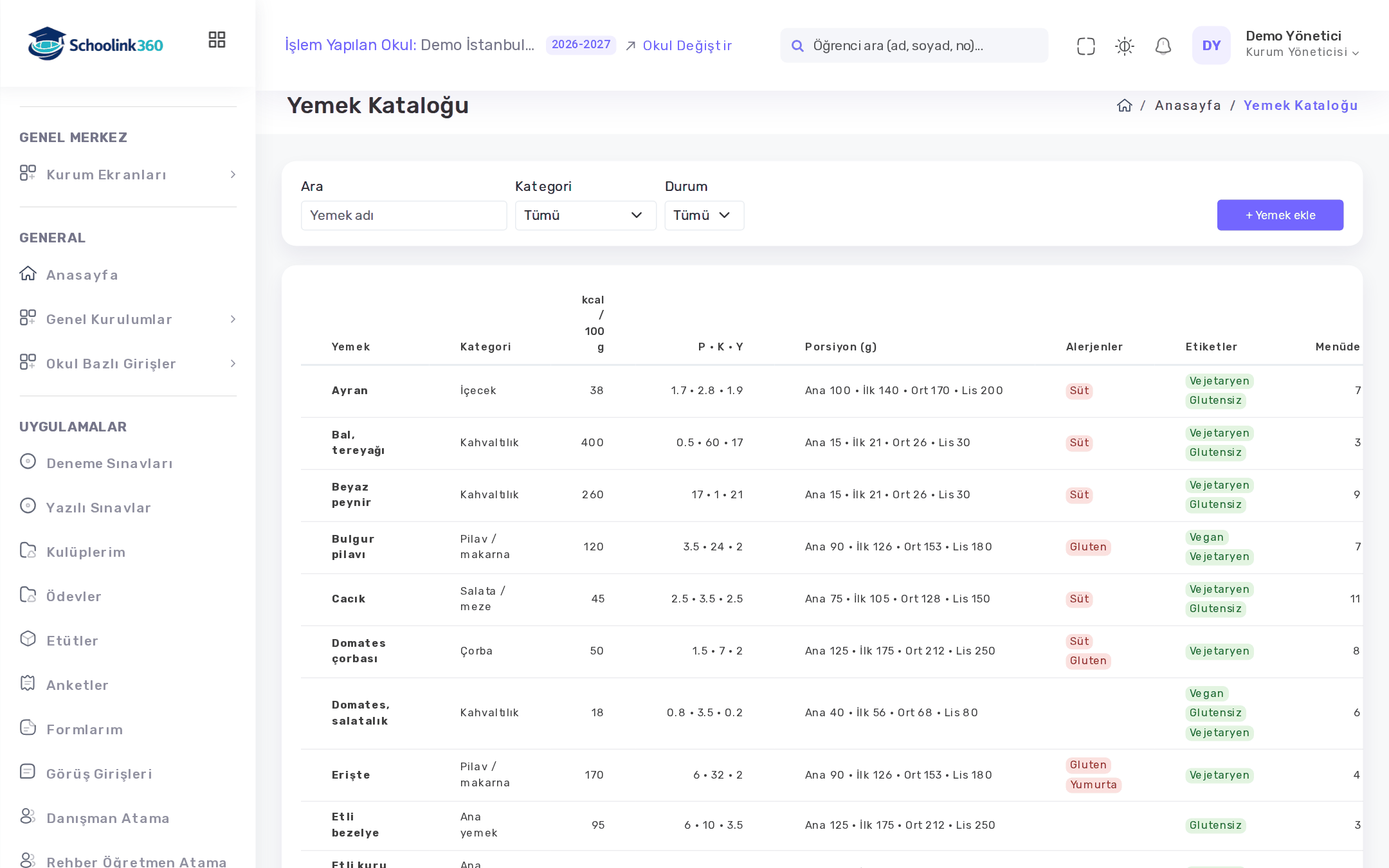Screen dimensions: 1389x868
Task: Click the Schoolink360 logo
Action: [96, 44]
